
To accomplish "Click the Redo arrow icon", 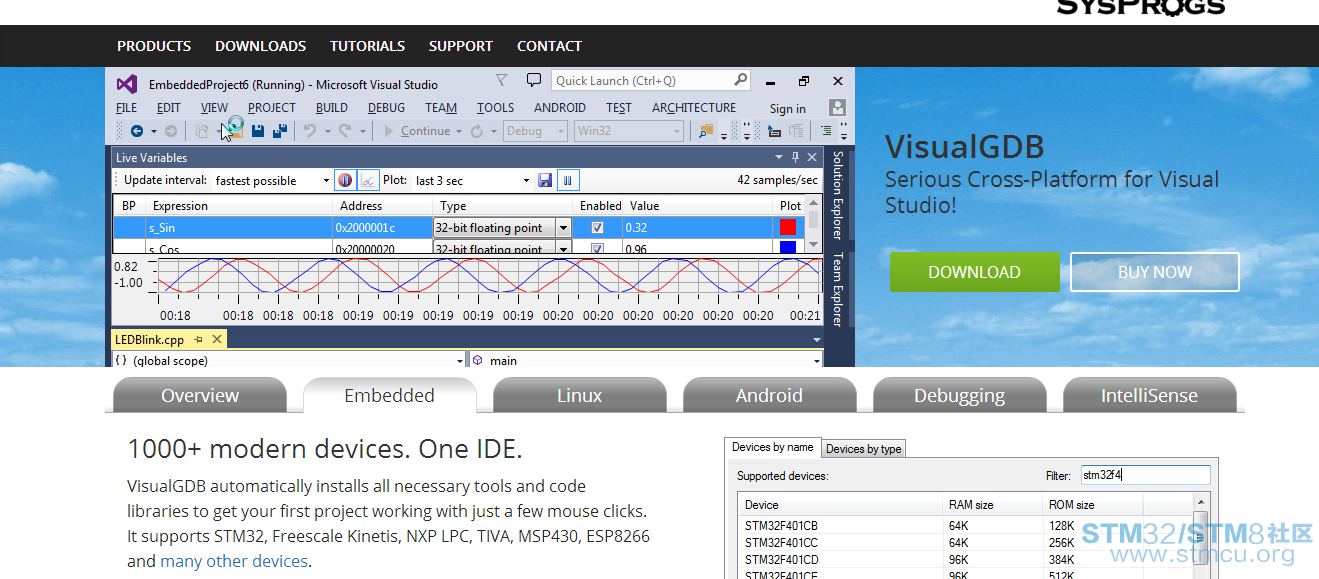I will (x=345, y=131).
